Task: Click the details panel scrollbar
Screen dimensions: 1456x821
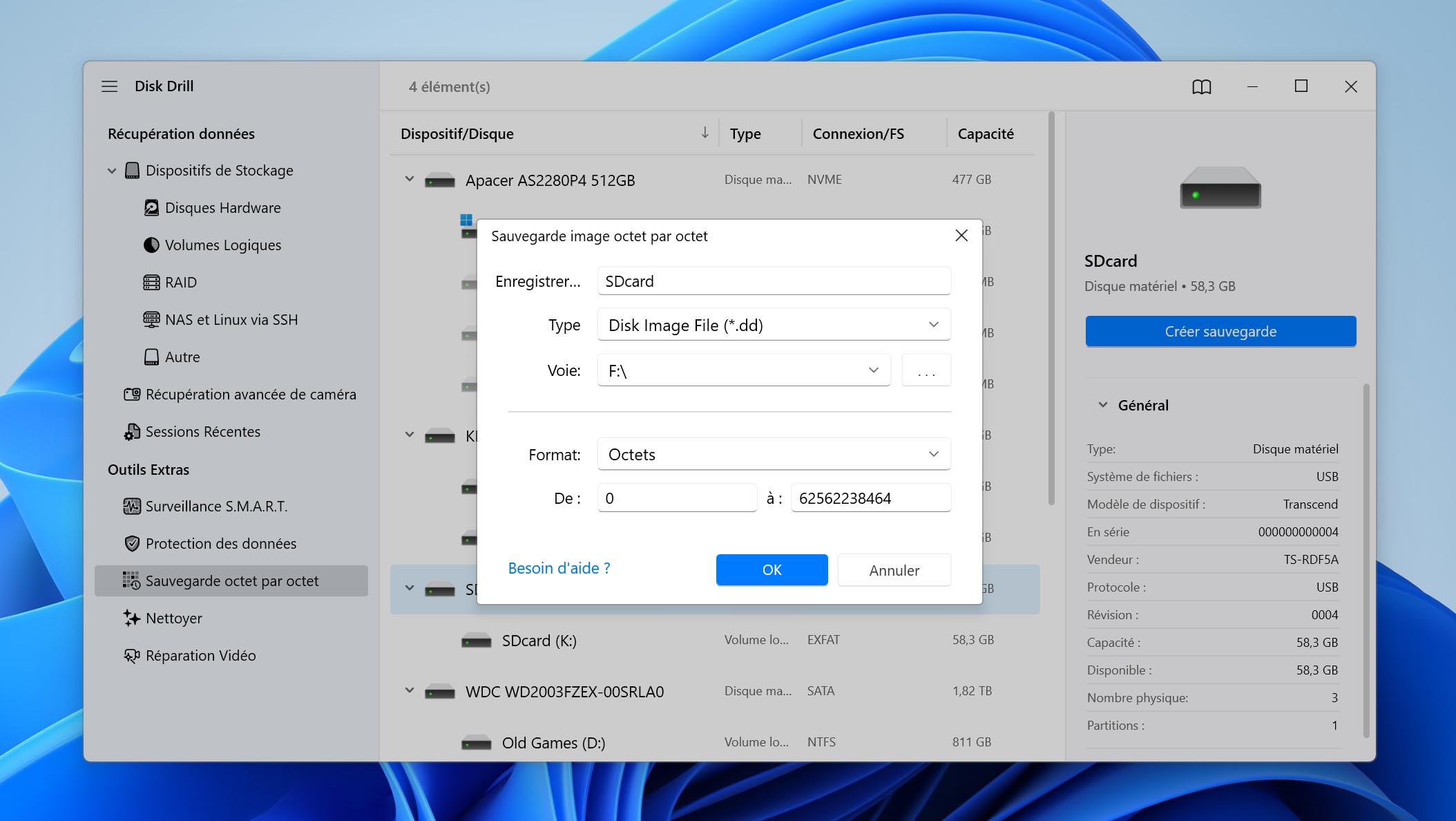Action: coord(1366,561)
